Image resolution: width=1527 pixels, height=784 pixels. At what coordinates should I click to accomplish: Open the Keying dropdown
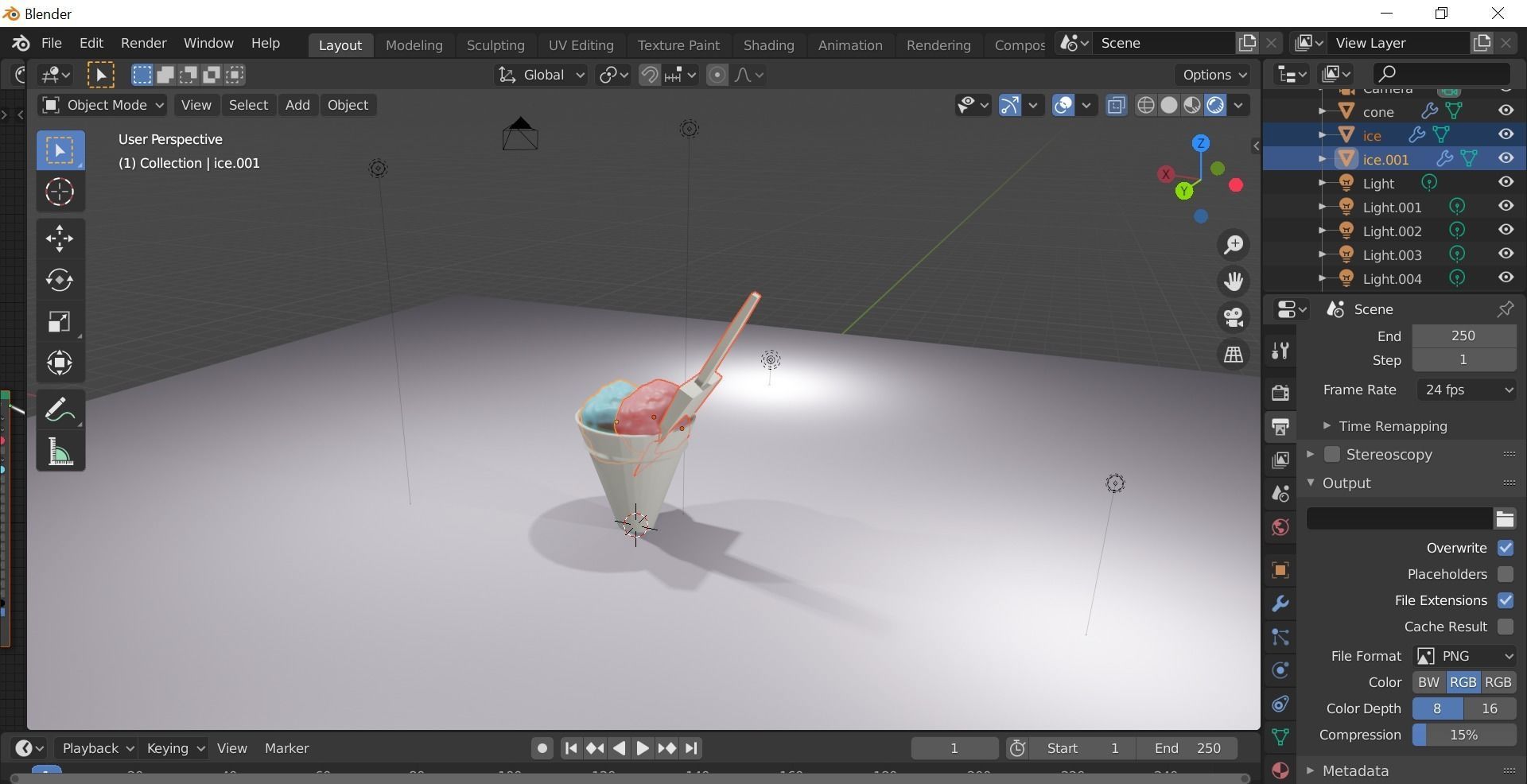click(x=175, y=749)
